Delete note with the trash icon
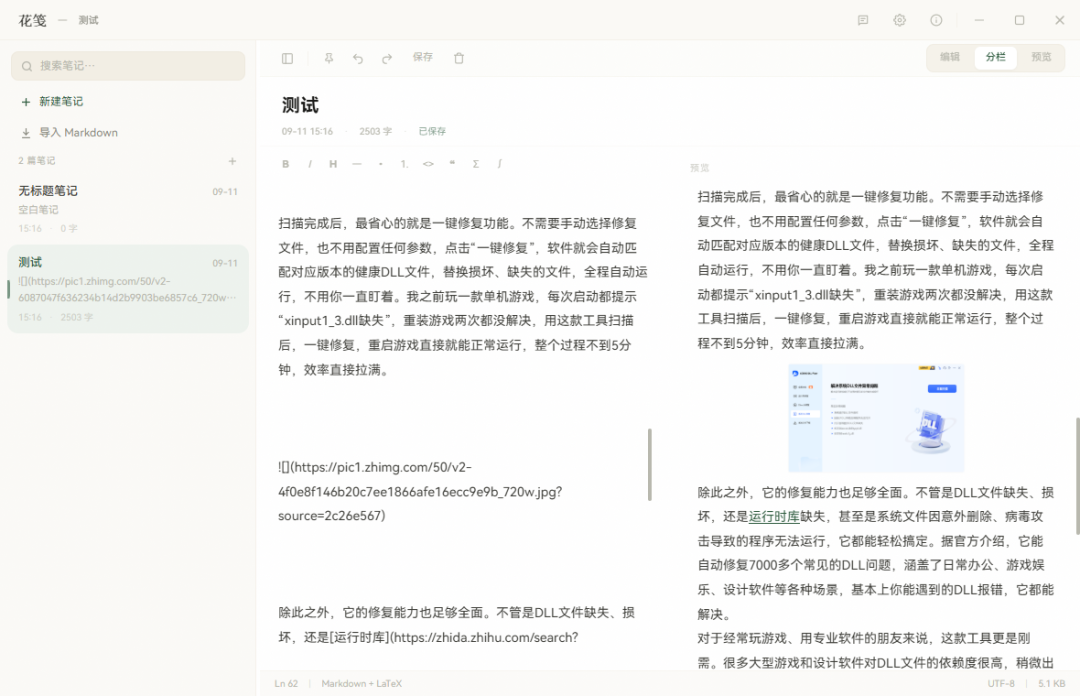The height and width of the screenshot is (696, 1080). click(x=459, y=59)
